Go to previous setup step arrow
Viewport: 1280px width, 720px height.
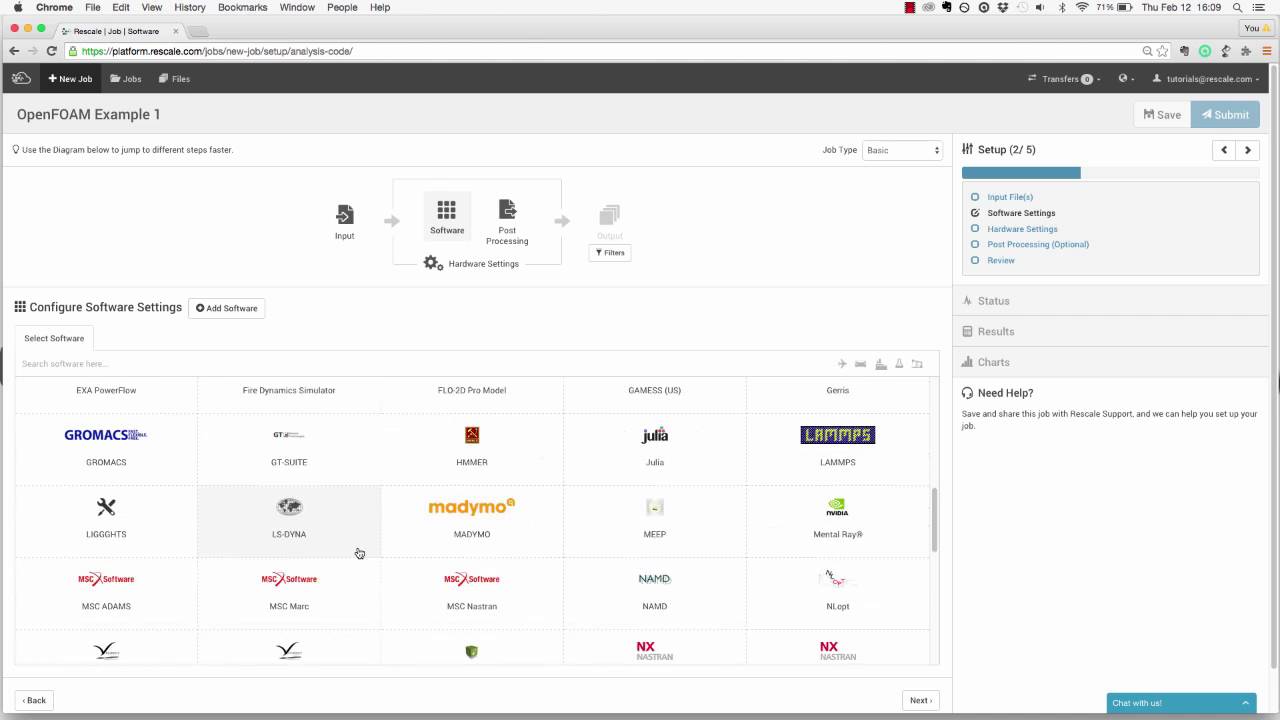point(1224,150)
